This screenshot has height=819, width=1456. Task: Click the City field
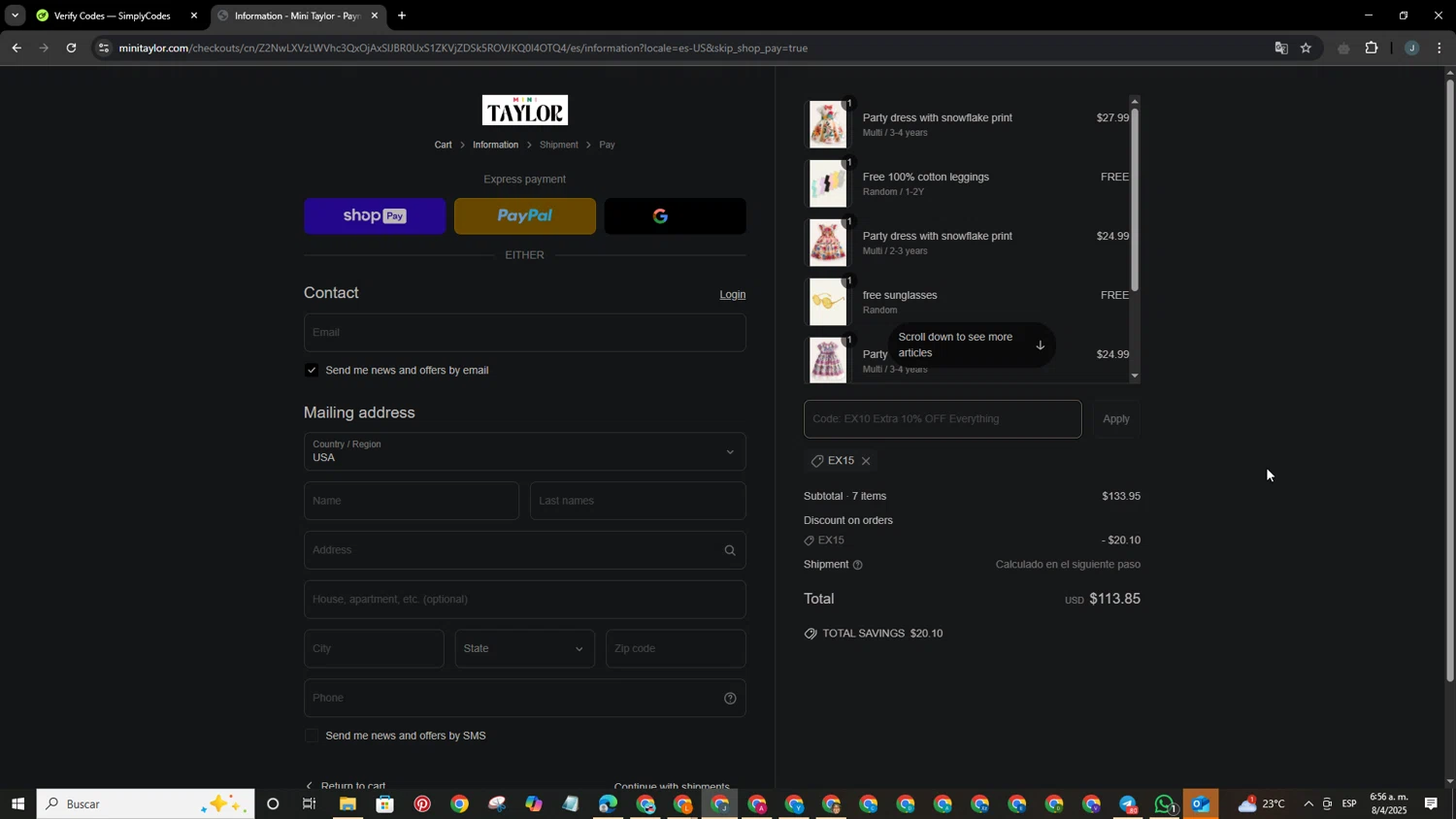[374, 649]
